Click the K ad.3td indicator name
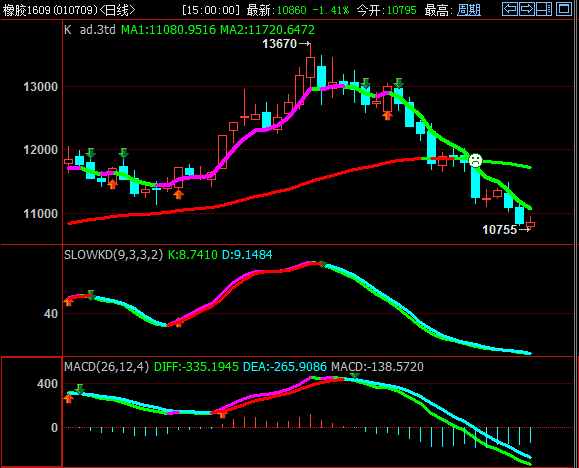This screenshot has width=579, height=468. click(90, 30)
